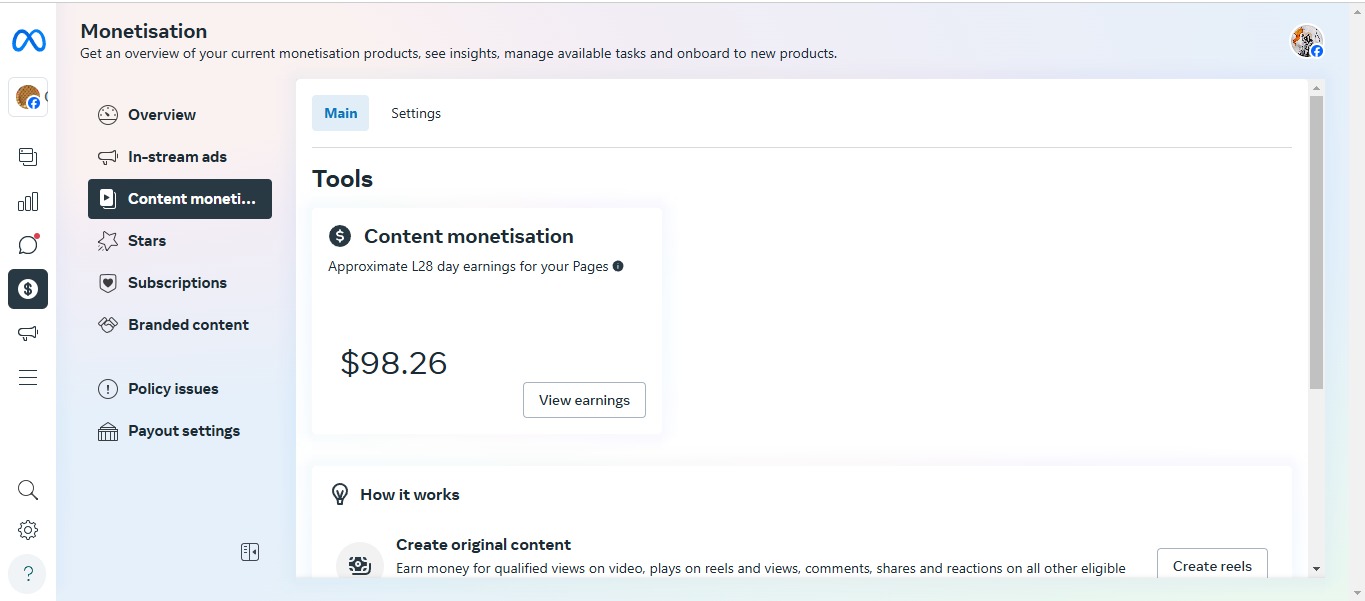Image resolution: width=1365 pixels, height=601 pixels.
Task: Collapse the navigation sidebar
Action: (249, 551)
